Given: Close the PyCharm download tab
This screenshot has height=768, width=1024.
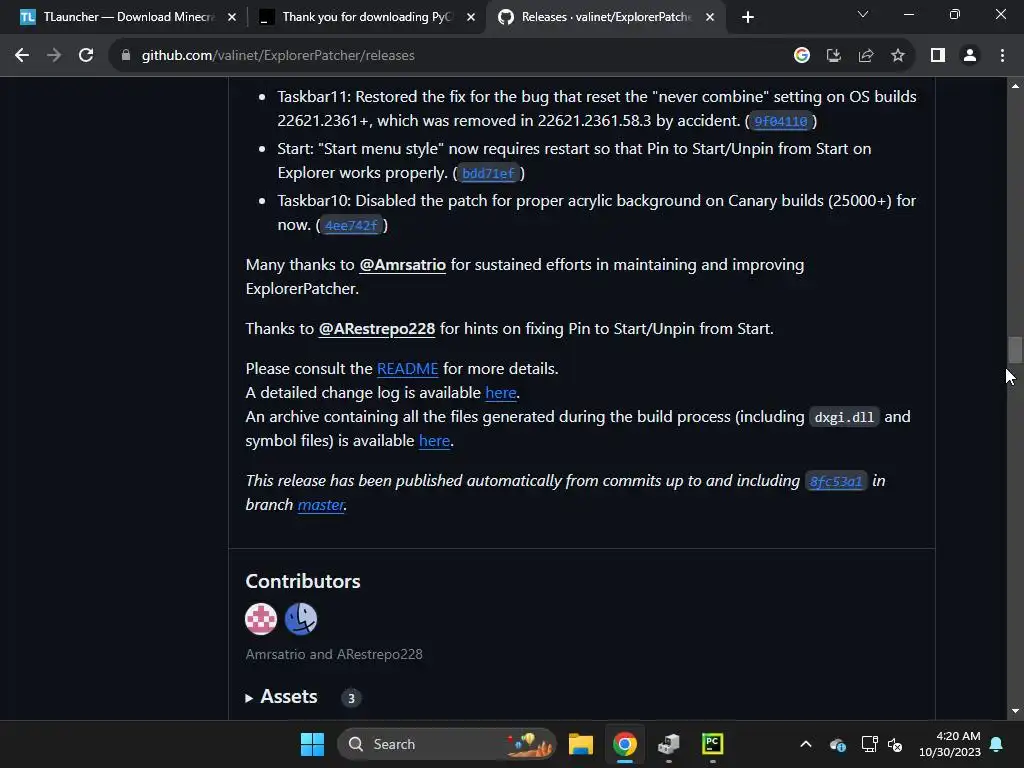Looking at the screenshot, I should (x=471, y=17).
